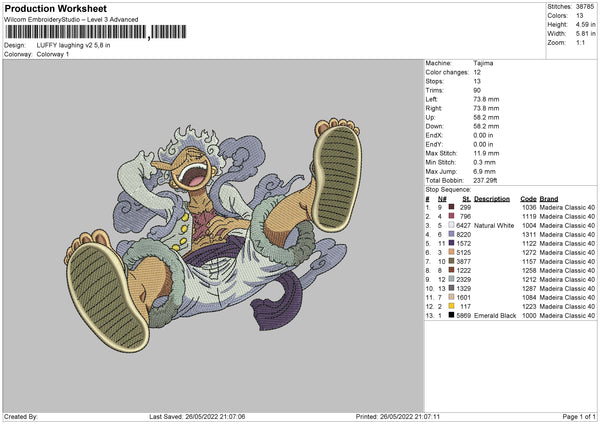Click the Up value '58.2 mm'
Viewport: 600px width, 424px height.
486,117
